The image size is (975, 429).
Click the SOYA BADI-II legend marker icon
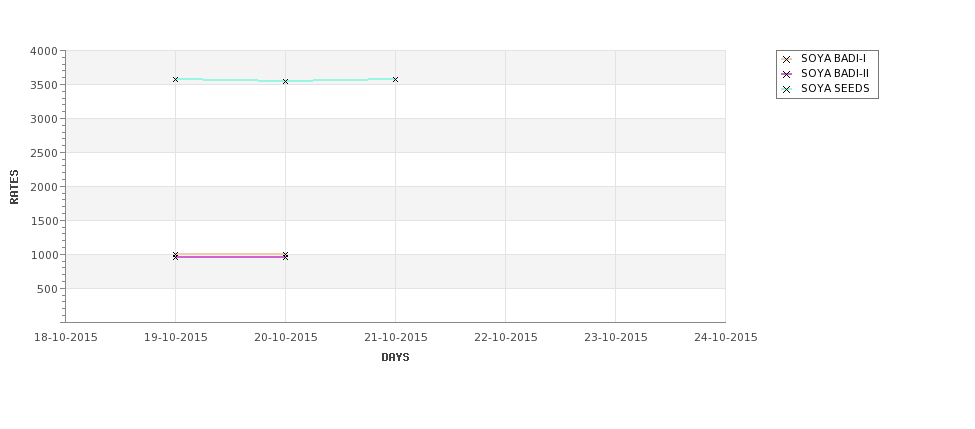pos(786,75)
